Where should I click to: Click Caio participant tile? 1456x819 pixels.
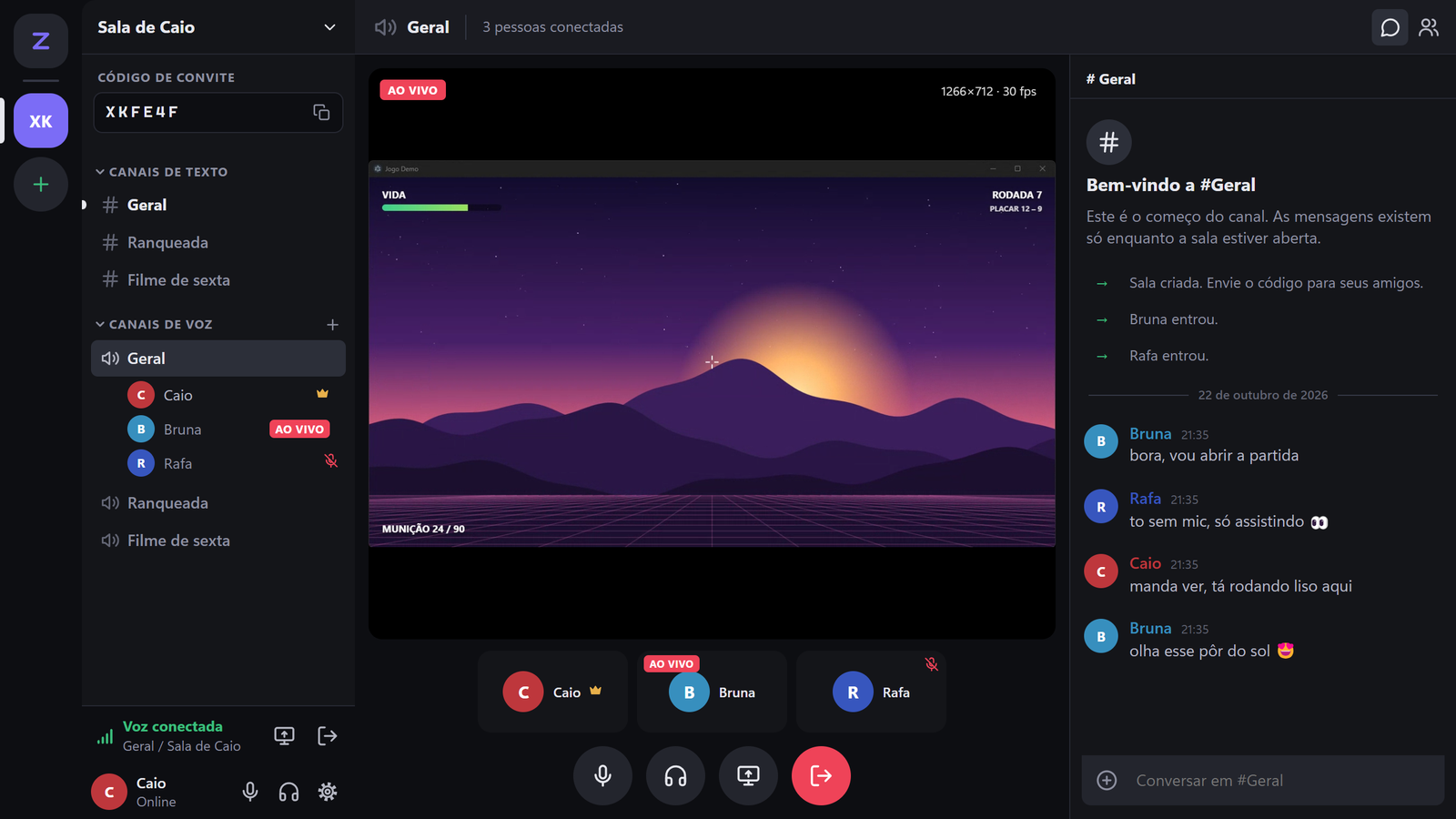(552, 692)
